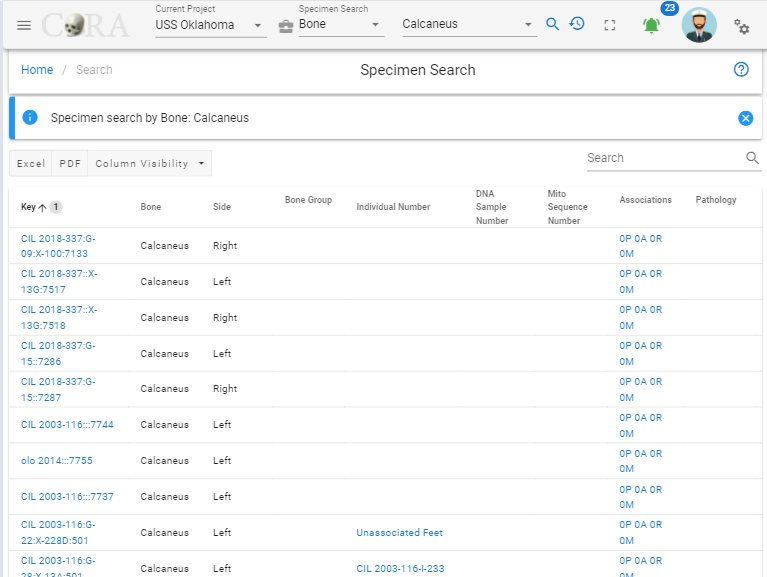Click the table Search input field
This screenshot has width=767, height=577.
coord(664,158)
